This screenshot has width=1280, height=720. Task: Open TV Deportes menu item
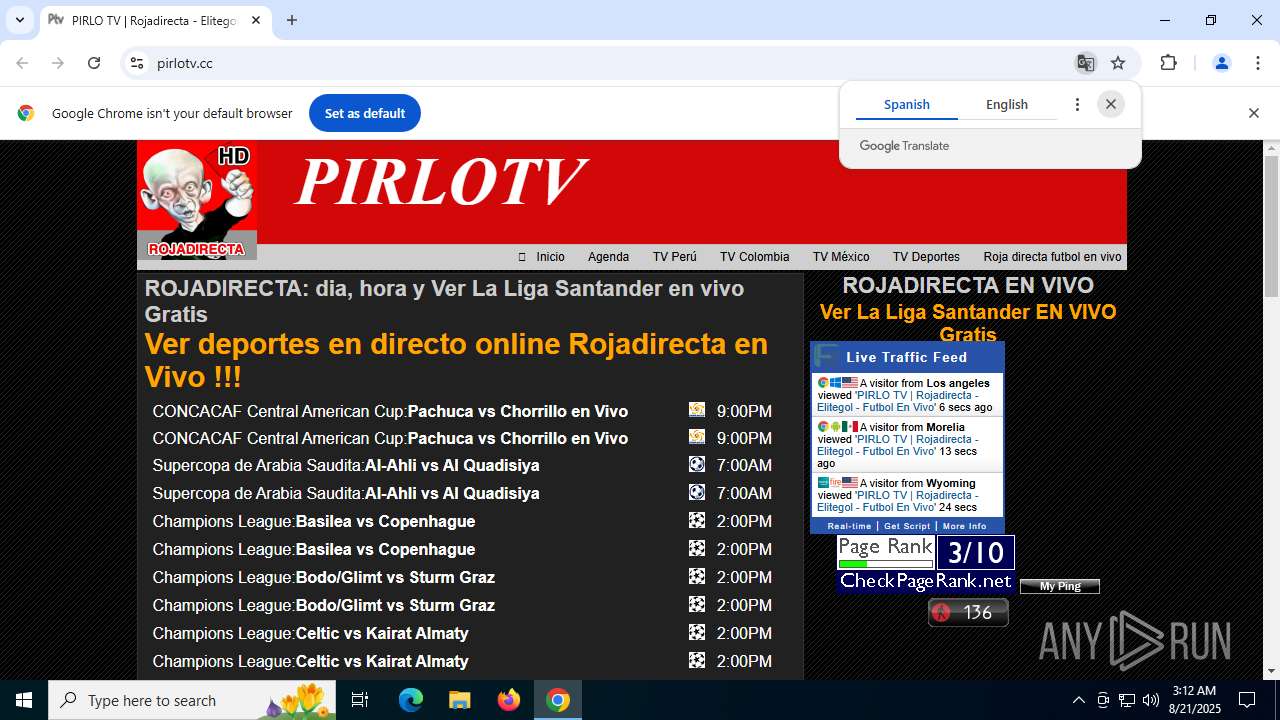[x=926, y=257]
